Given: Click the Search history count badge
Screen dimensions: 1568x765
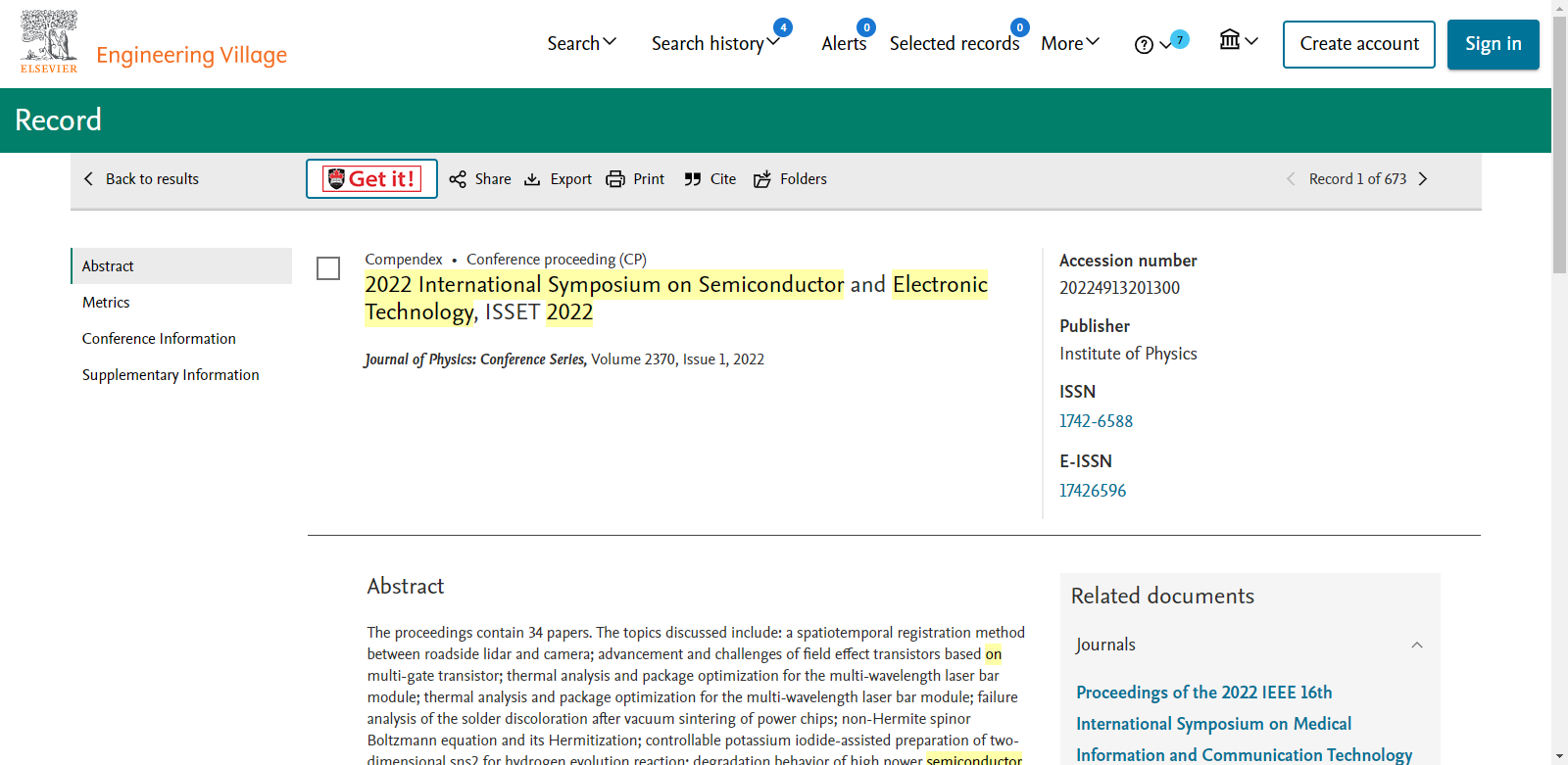Looking at the screenshot, I should click(783, 27).
